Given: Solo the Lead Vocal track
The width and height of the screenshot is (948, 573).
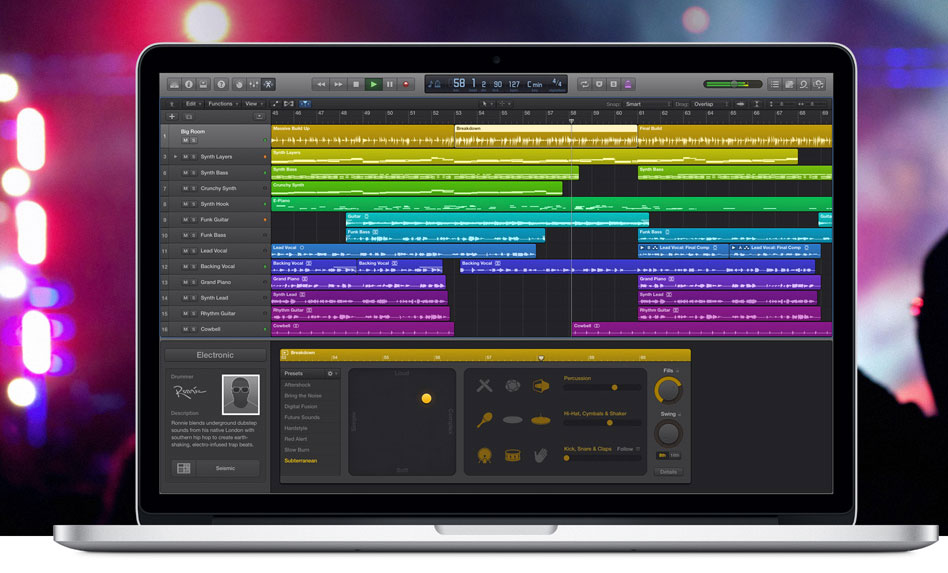Looking at the screenshot, I should [192, 251].
